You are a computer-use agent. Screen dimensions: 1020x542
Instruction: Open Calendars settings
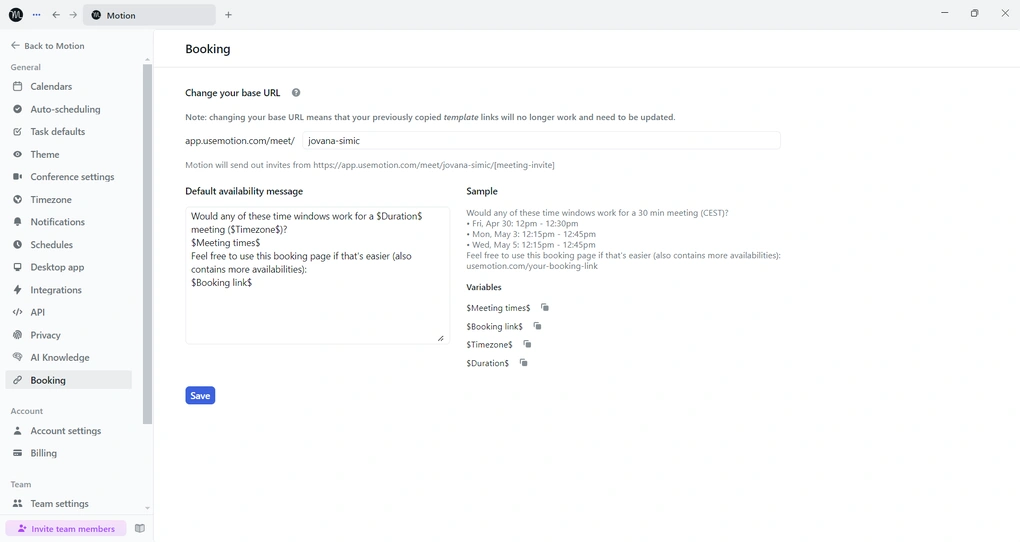click(51, 87)
